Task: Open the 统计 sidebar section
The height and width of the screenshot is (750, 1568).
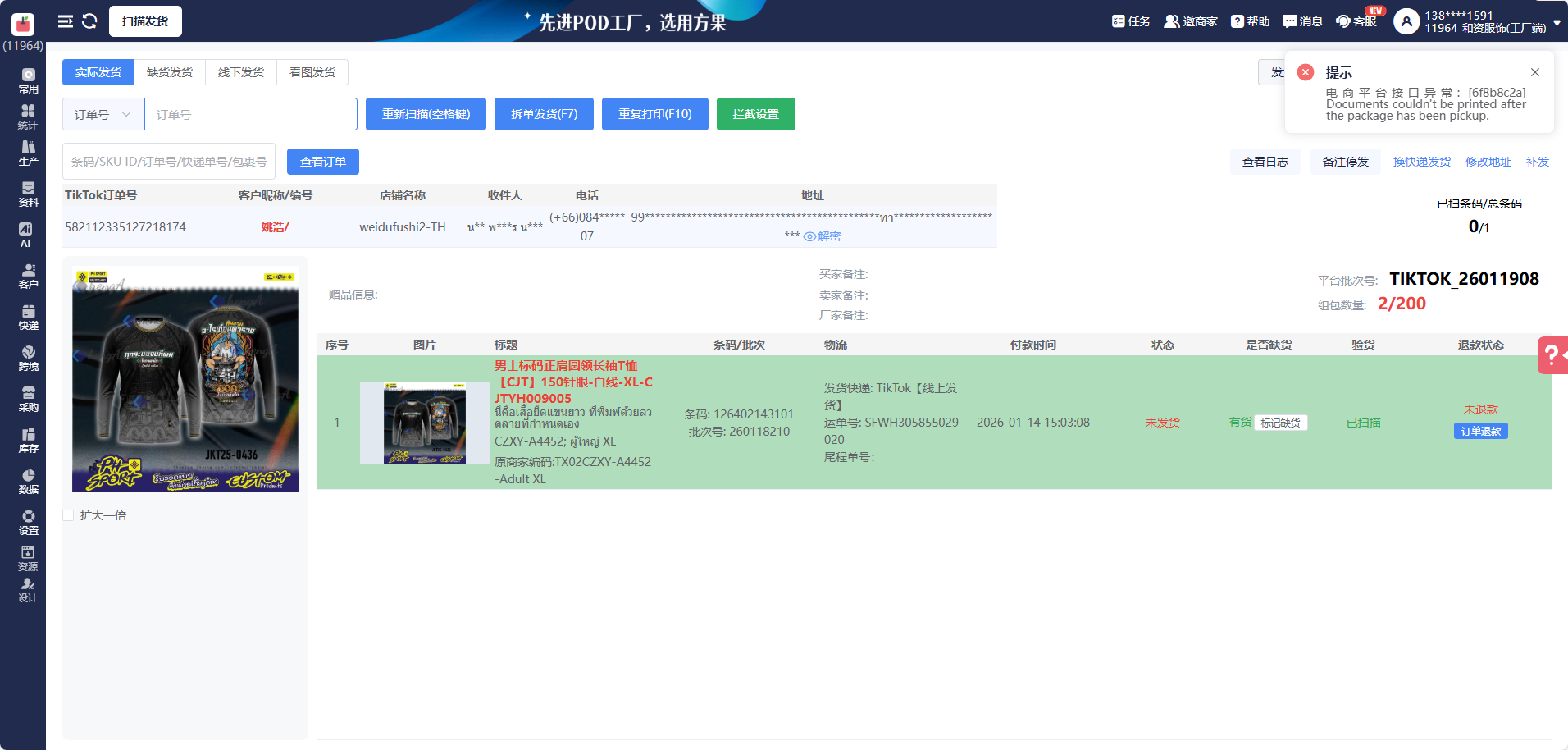Action: (28, 117)
